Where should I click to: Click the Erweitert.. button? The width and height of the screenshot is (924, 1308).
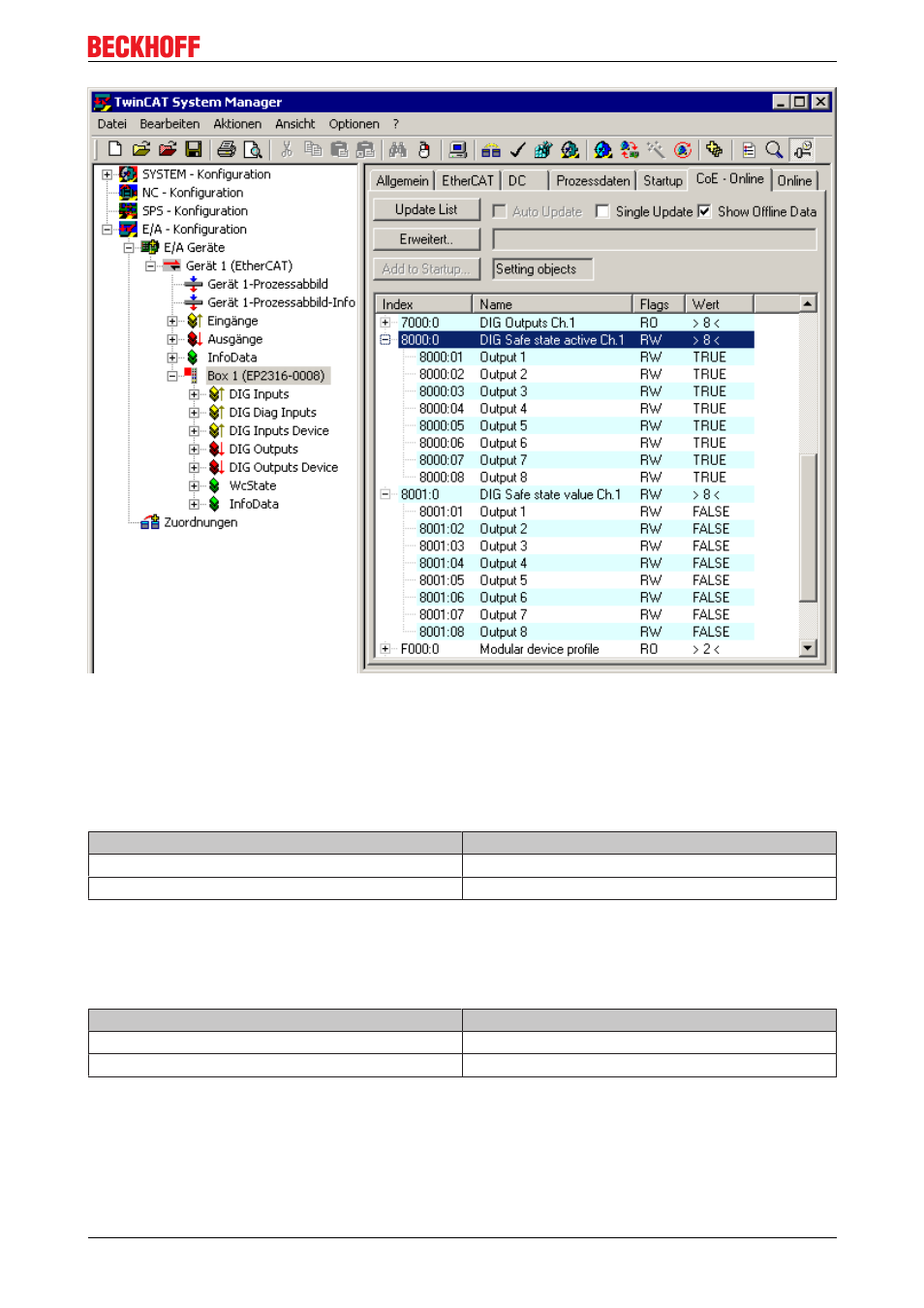click(426, 239)
